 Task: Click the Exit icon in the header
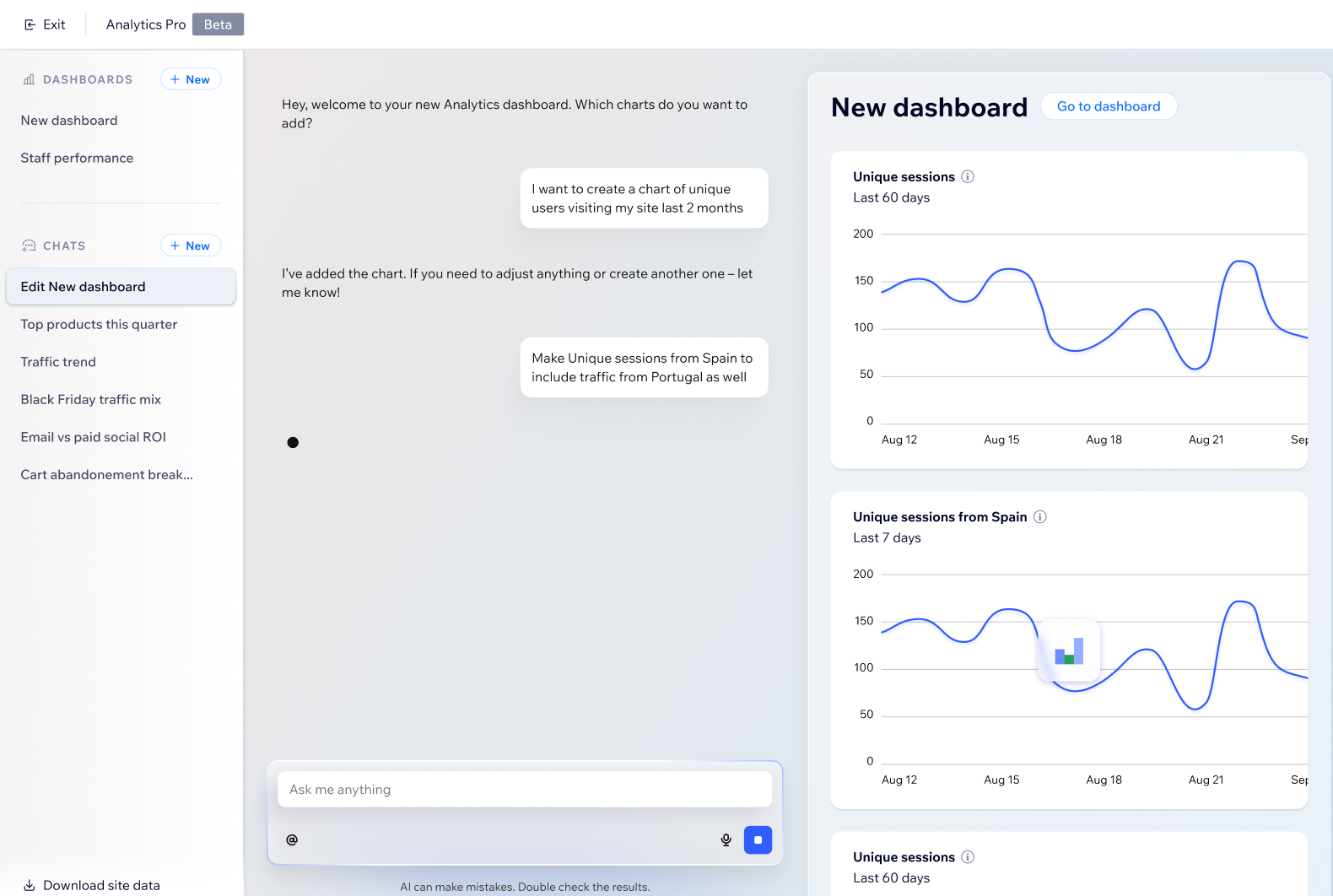pyautogui.click(x=30, y=24)
